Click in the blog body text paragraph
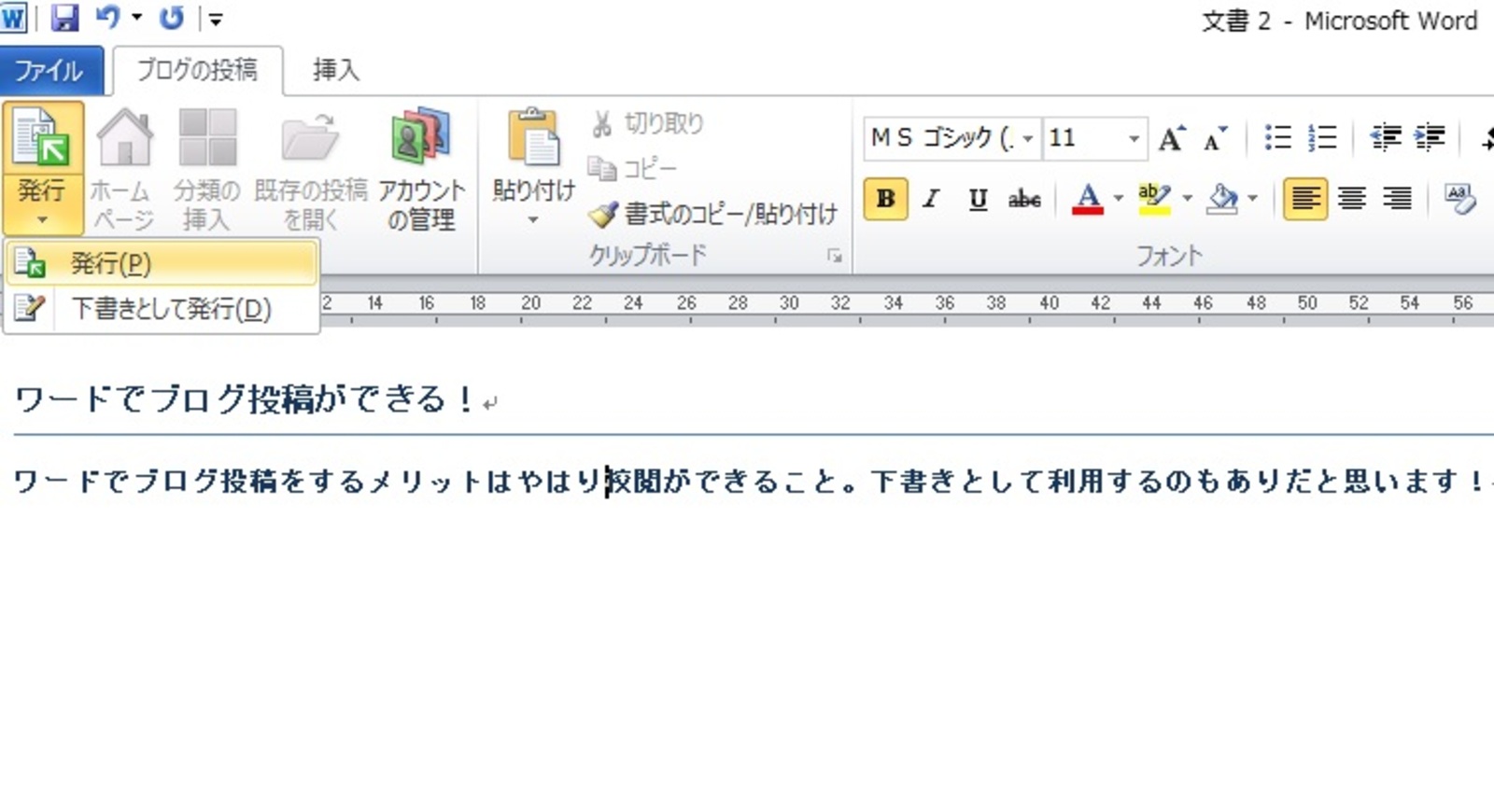The image size is (1494, 812). (x=750, y=482)
